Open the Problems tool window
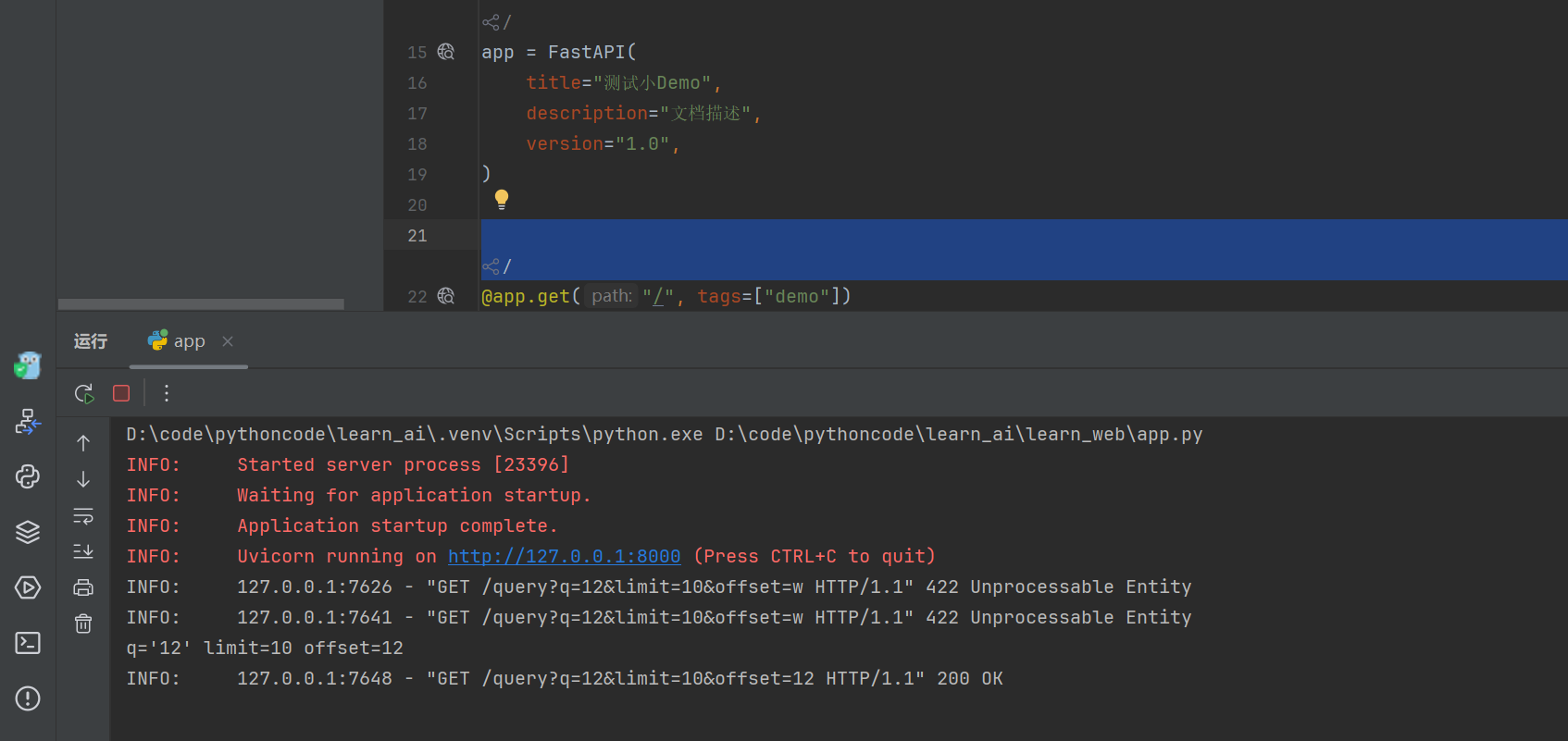This screenshot has width=1568, height=741. pyautogui.click(x=28, y=698)
